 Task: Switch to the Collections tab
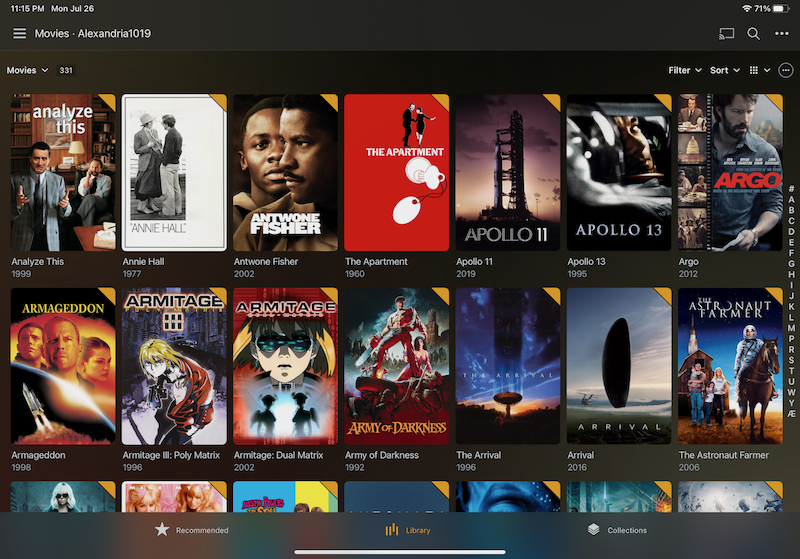617,530
